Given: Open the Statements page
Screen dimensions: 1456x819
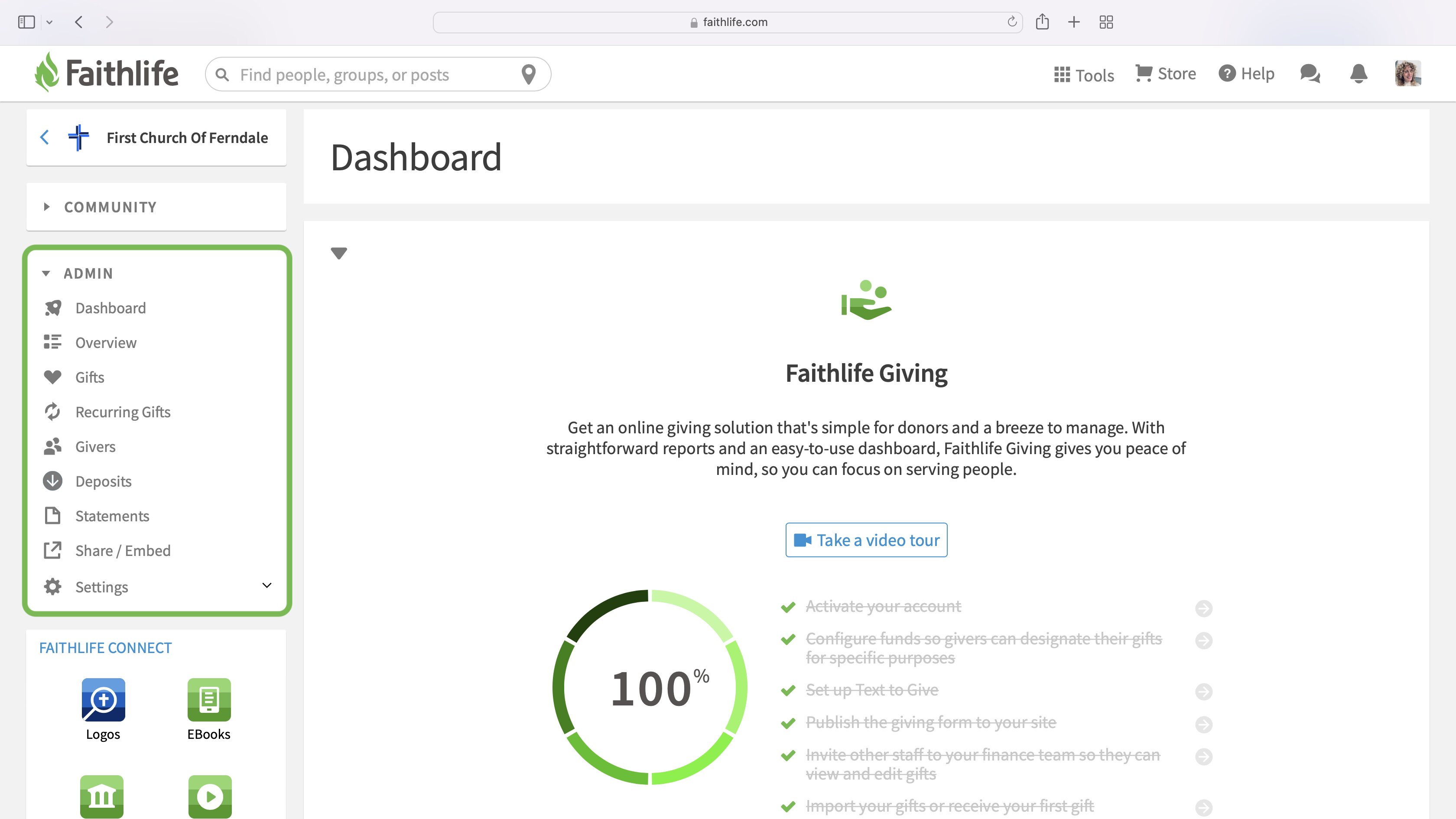Looking at the screenshot, I should tap(113, 516).
